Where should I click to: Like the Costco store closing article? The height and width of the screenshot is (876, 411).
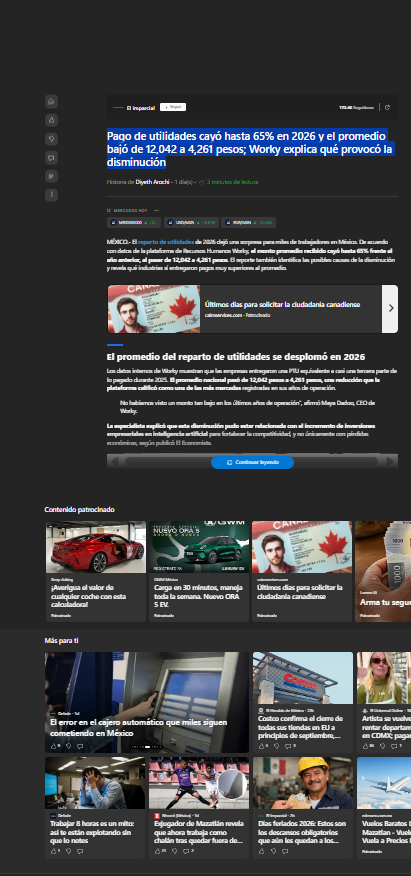pyautogui.click(x=261, y=746)
